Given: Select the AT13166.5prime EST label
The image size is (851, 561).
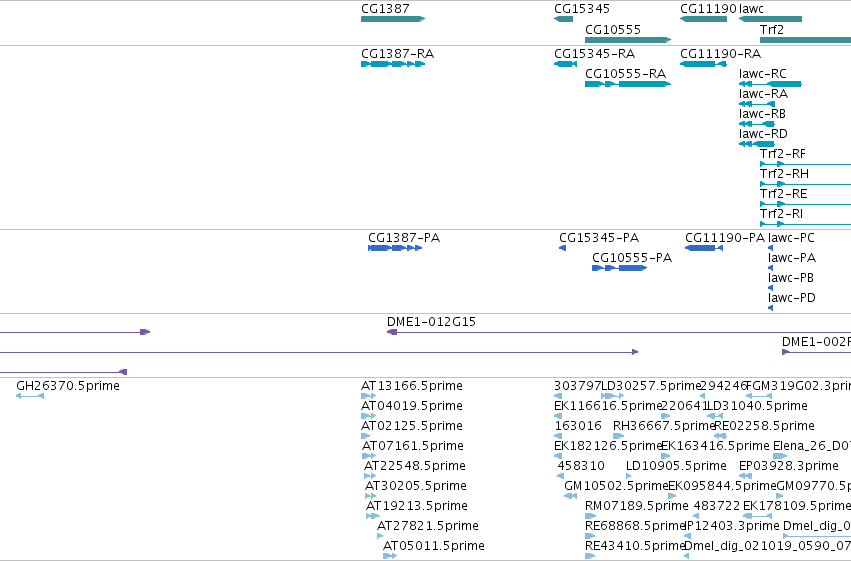Looking at the screenshot, I should [x=412, y=386].
